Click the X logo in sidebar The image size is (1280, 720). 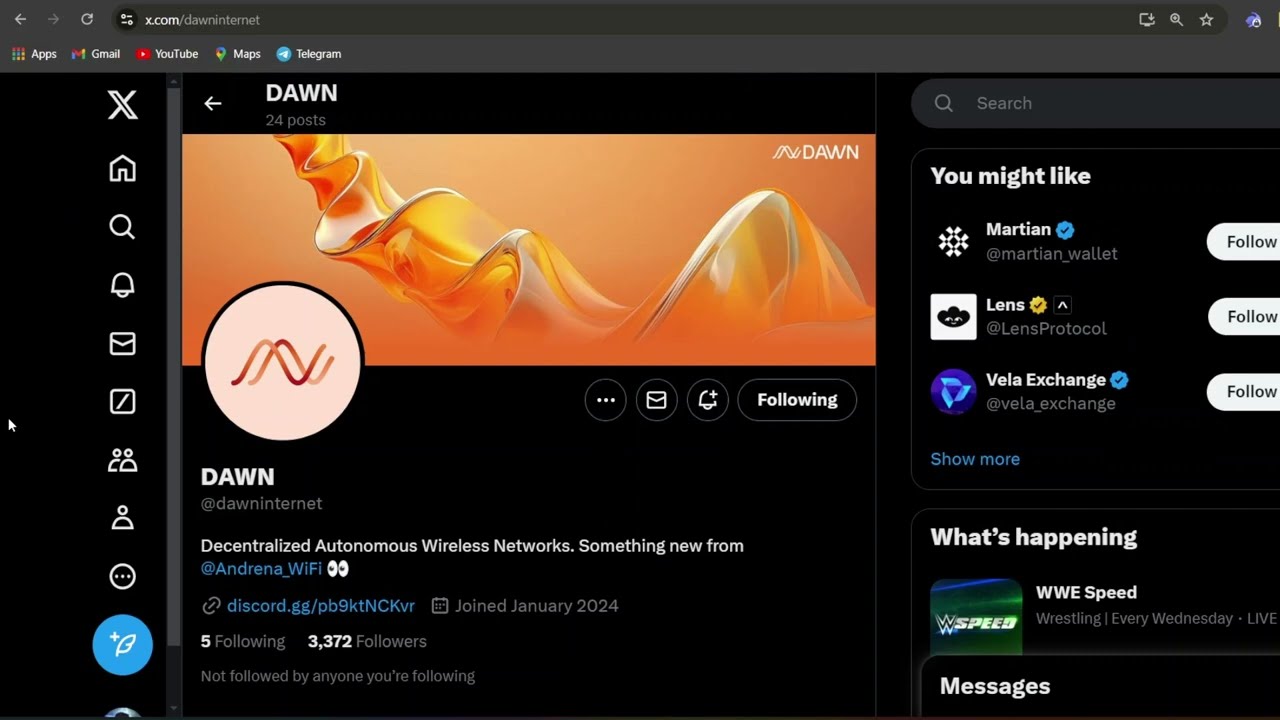(122, 105)
